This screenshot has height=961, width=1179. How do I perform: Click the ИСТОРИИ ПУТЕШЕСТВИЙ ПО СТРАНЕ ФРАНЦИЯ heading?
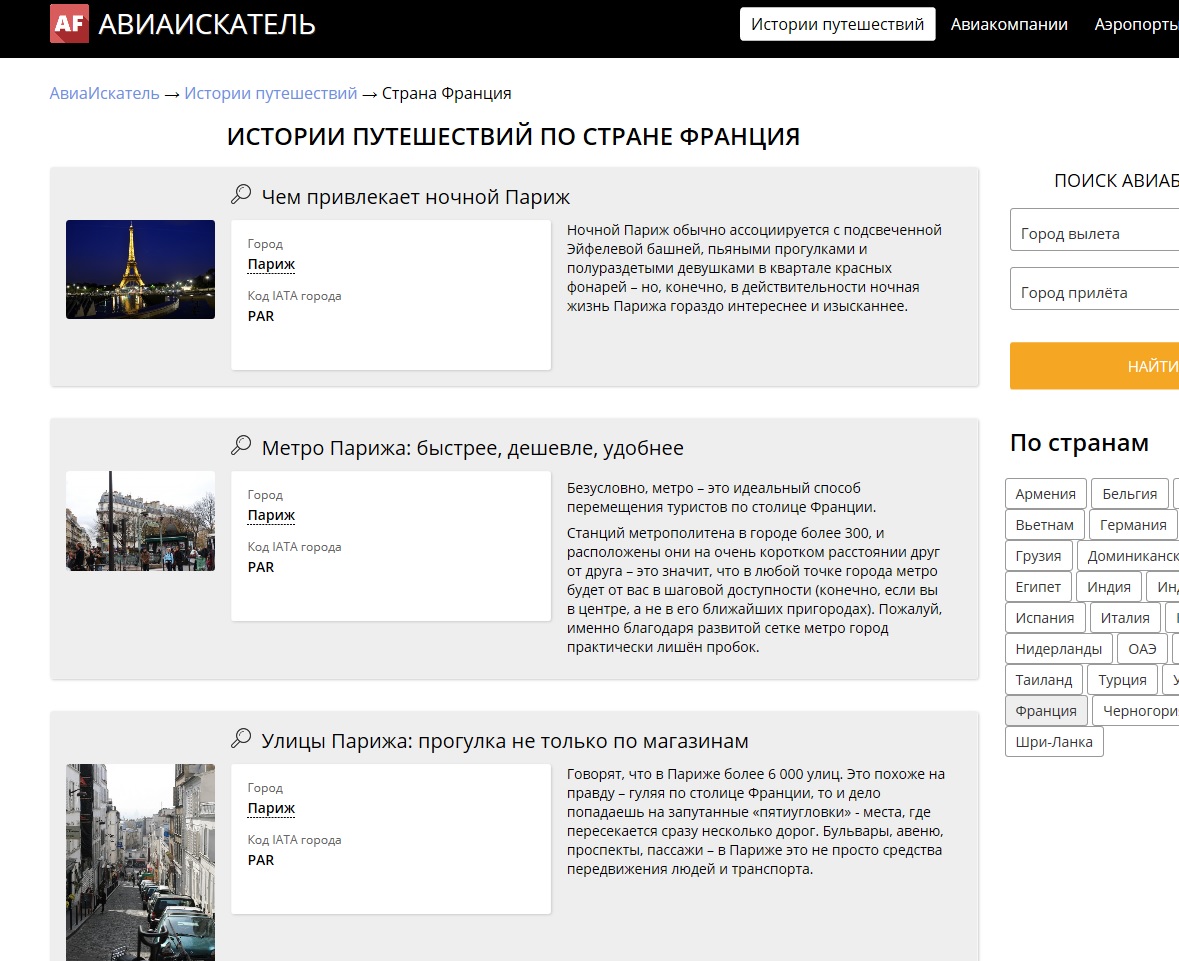click(514, 137)
